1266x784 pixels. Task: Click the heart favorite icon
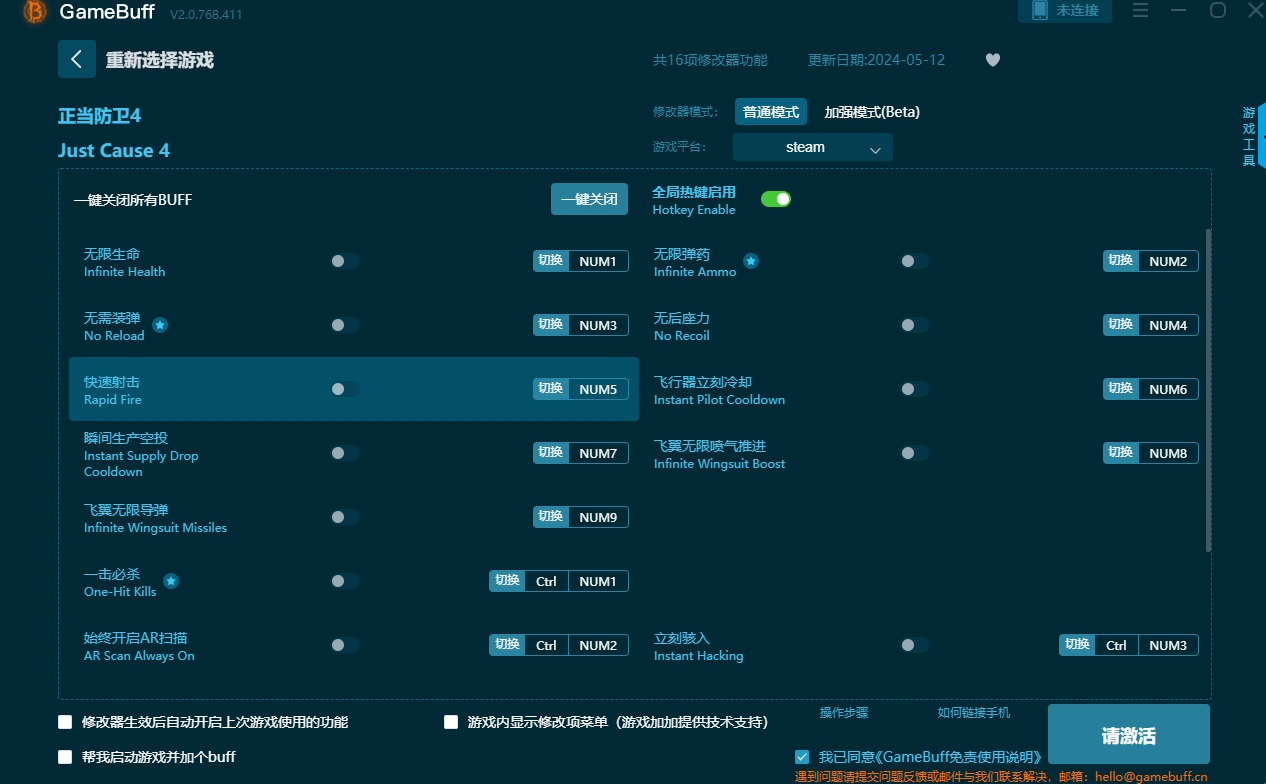993,60
